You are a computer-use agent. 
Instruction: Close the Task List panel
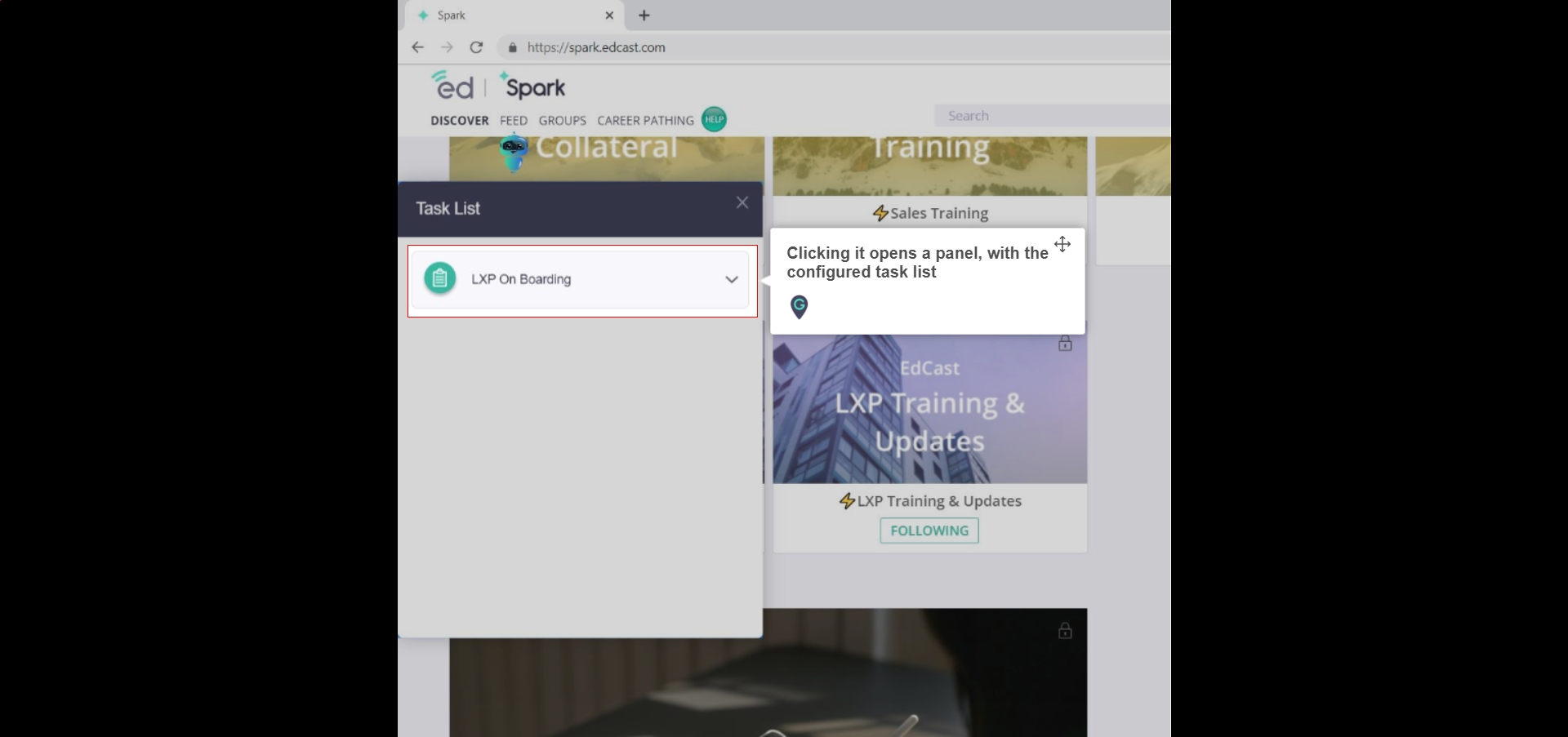click(742, 202)
